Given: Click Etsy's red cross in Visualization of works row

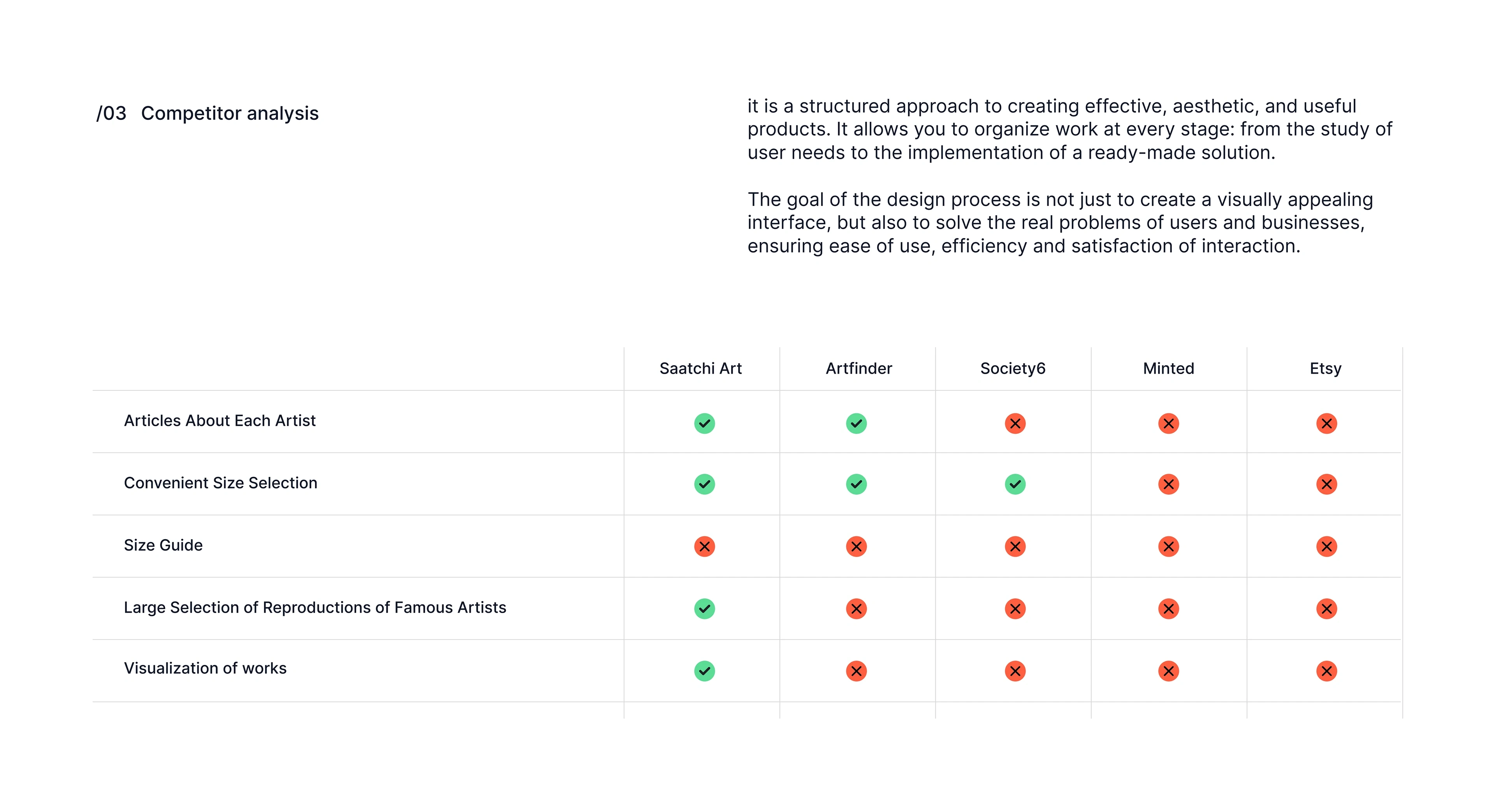Looking at the screenshot, I should click(x=1326, y=671).
